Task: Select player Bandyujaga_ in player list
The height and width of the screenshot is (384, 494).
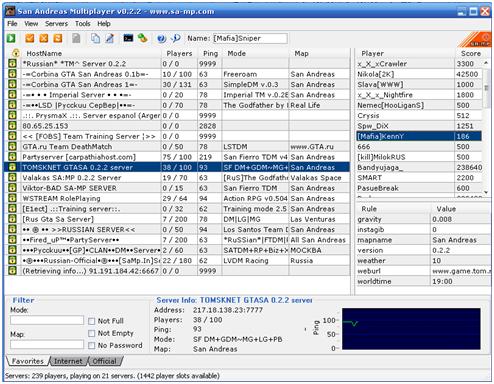Action: coord(419,167)
